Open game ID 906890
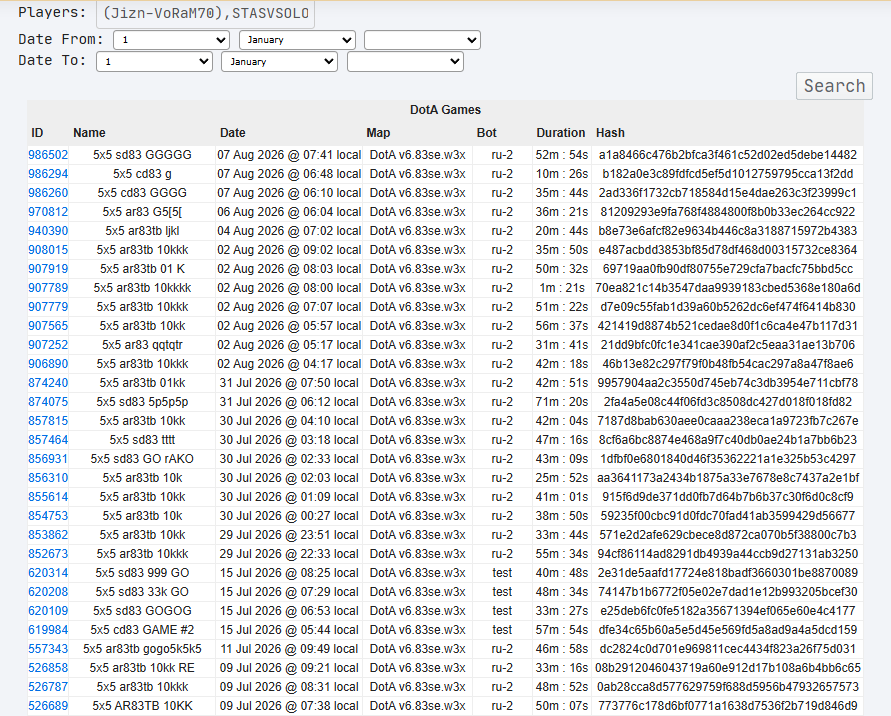 (x=48, y=364)
